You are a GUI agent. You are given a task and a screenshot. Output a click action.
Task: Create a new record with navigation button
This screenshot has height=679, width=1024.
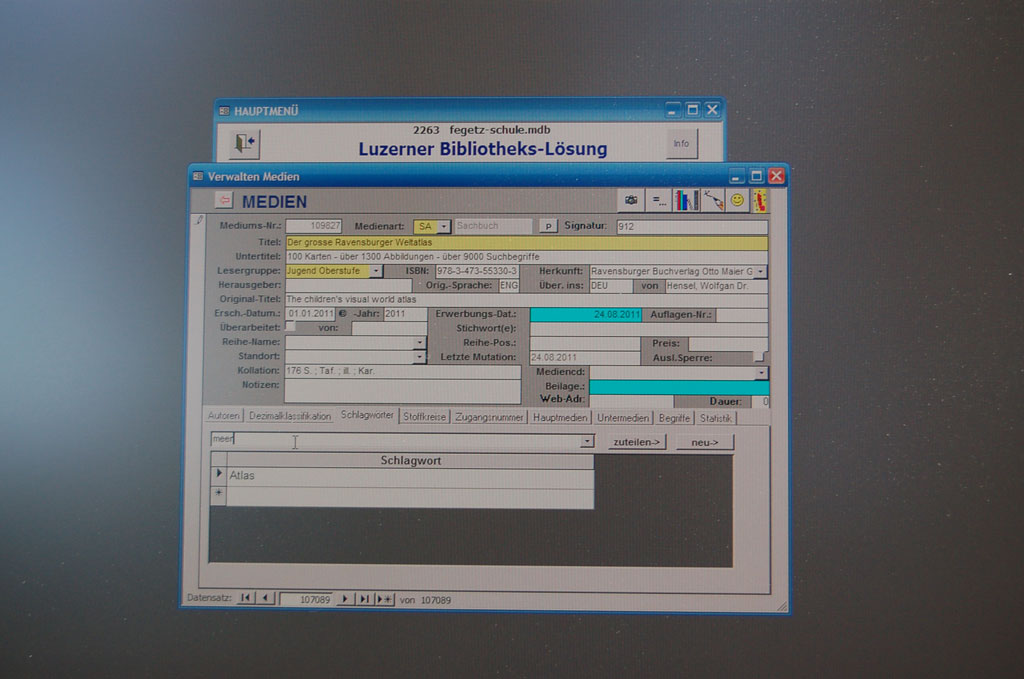point(384,598)
